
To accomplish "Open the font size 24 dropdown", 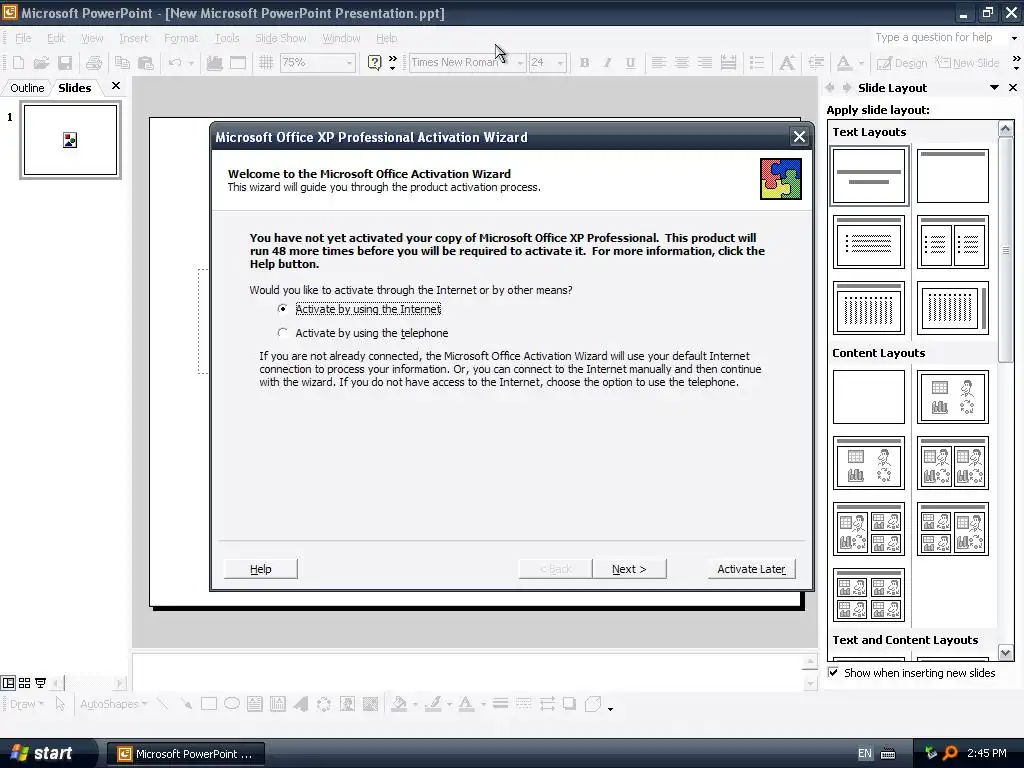I will [560, 63].
